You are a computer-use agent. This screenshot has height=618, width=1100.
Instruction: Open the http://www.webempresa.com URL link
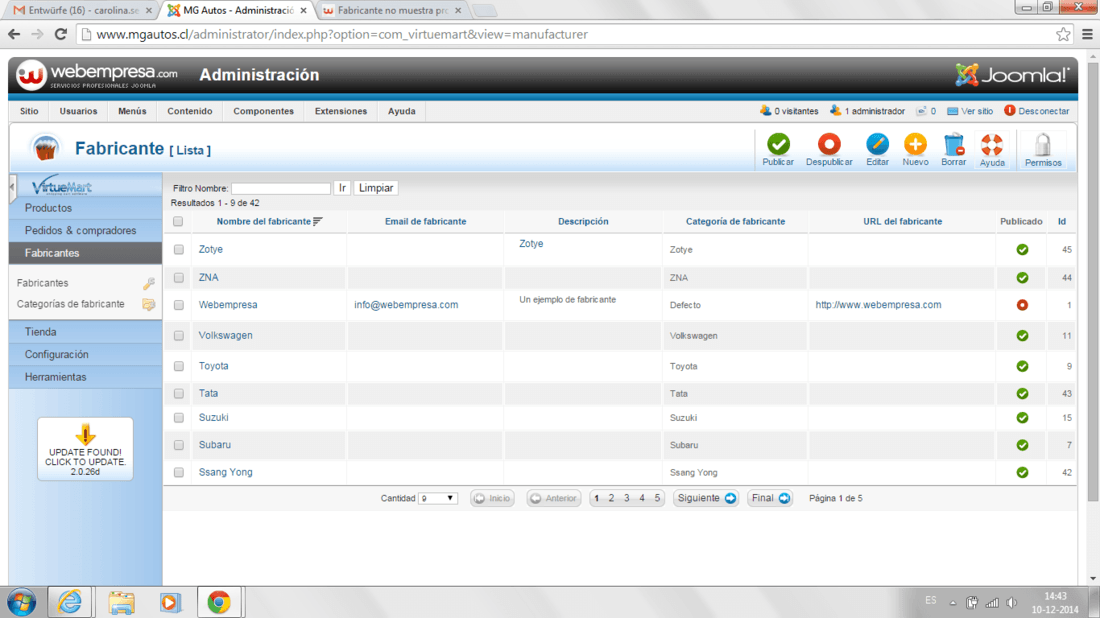click(878, 305)
